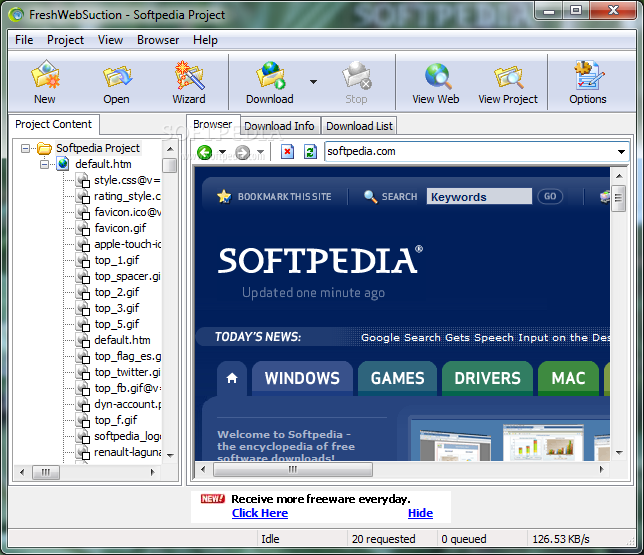This screenshot has width=644, height=555.
Task: Click the project tree horizontal scrollbar thumb
Action: click(x=46, y=472)
